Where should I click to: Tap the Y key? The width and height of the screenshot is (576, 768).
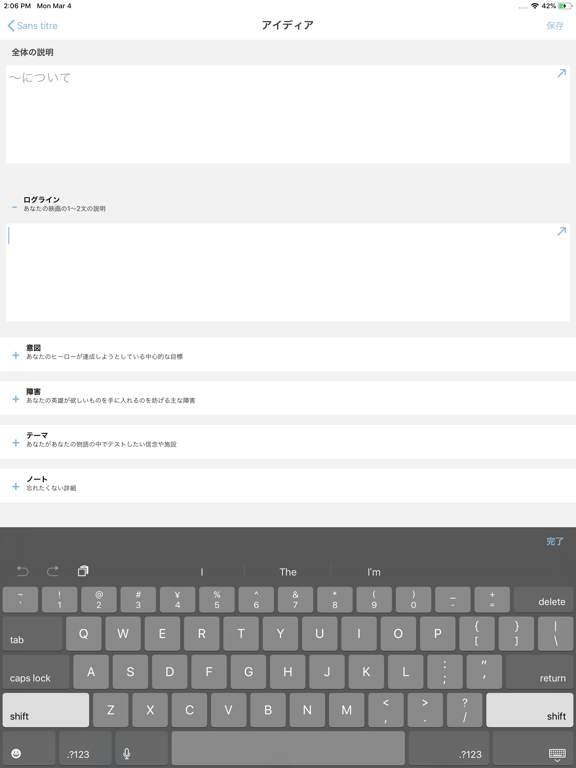pos(280,633)
